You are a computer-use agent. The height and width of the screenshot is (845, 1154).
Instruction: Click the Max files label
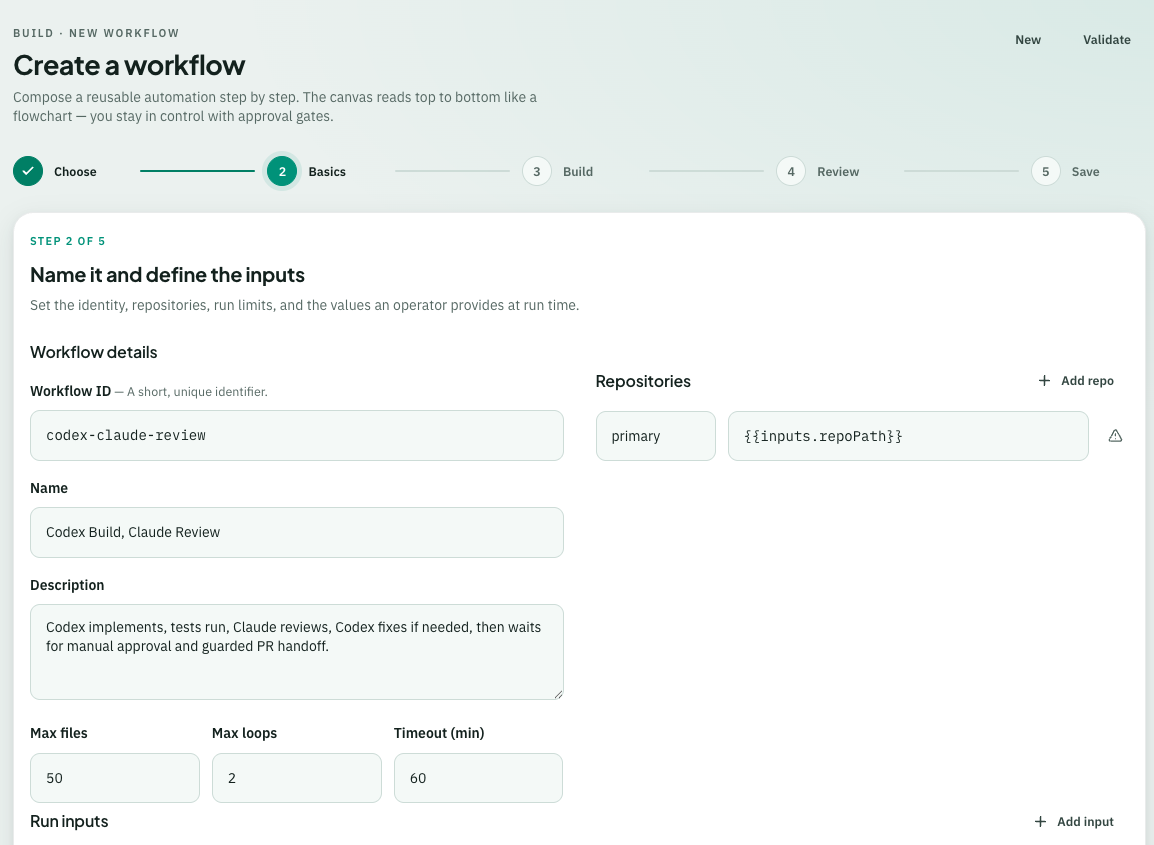pos(59,733)
